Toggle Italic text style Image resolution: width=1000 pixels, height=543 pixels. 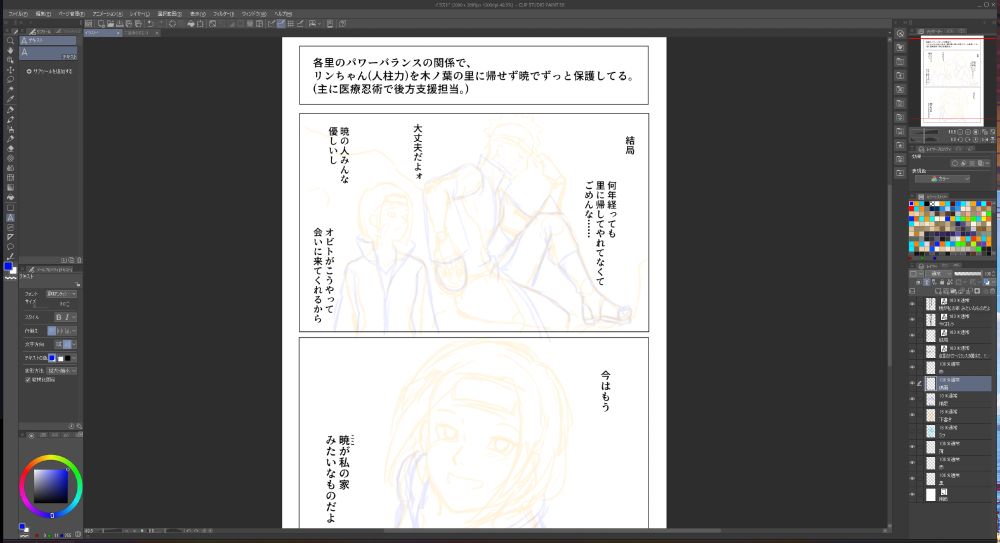point(66,317)
